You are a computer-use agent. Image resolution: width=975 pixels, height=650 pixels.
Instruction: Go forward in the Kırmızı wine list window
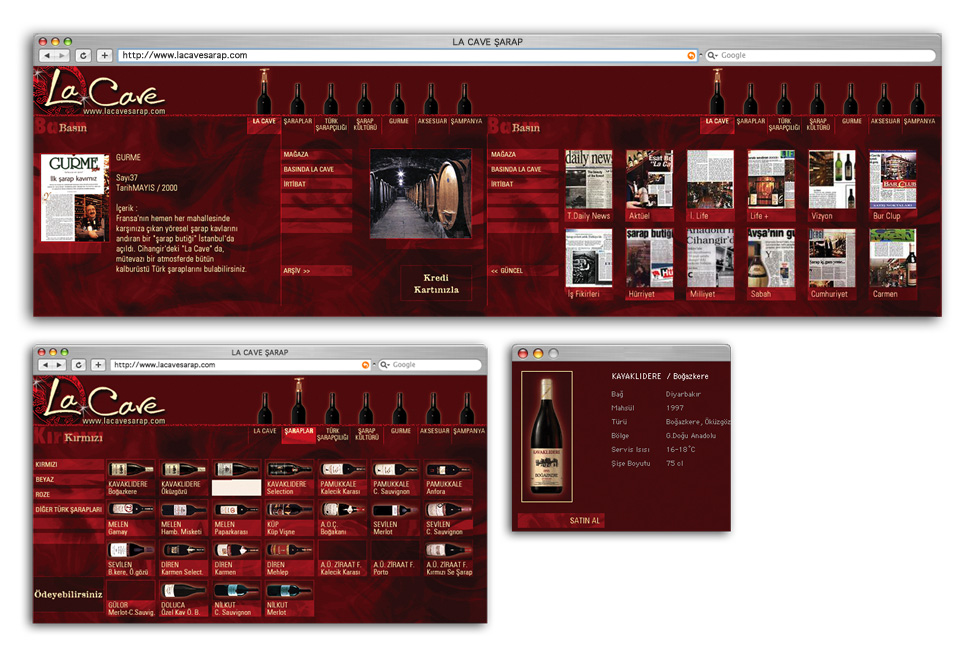point(60,365)
